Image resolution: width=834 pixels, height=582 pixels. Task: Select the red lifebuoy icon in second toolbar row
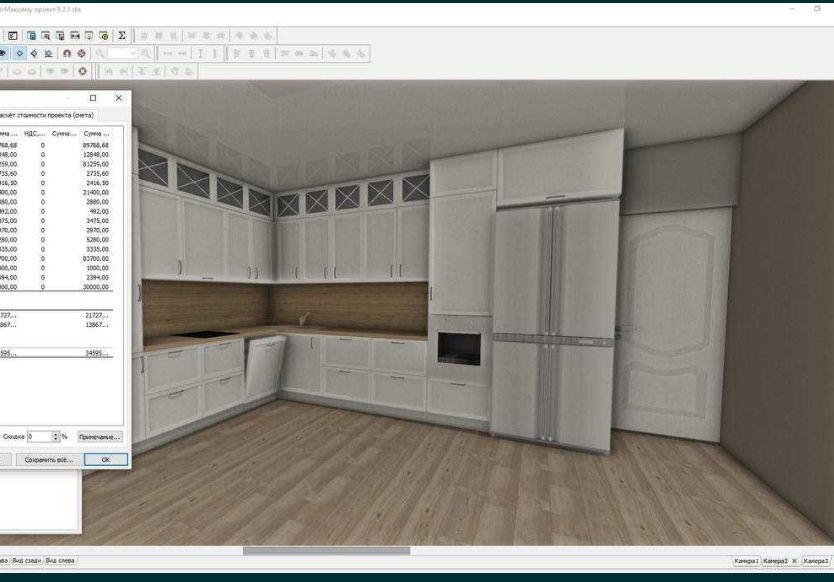[81, 53]
